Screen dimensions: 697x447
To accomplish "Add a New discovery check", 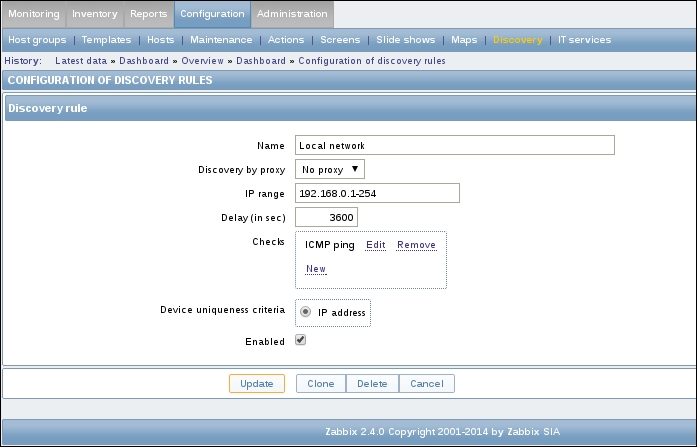I will tap(316, 269).
